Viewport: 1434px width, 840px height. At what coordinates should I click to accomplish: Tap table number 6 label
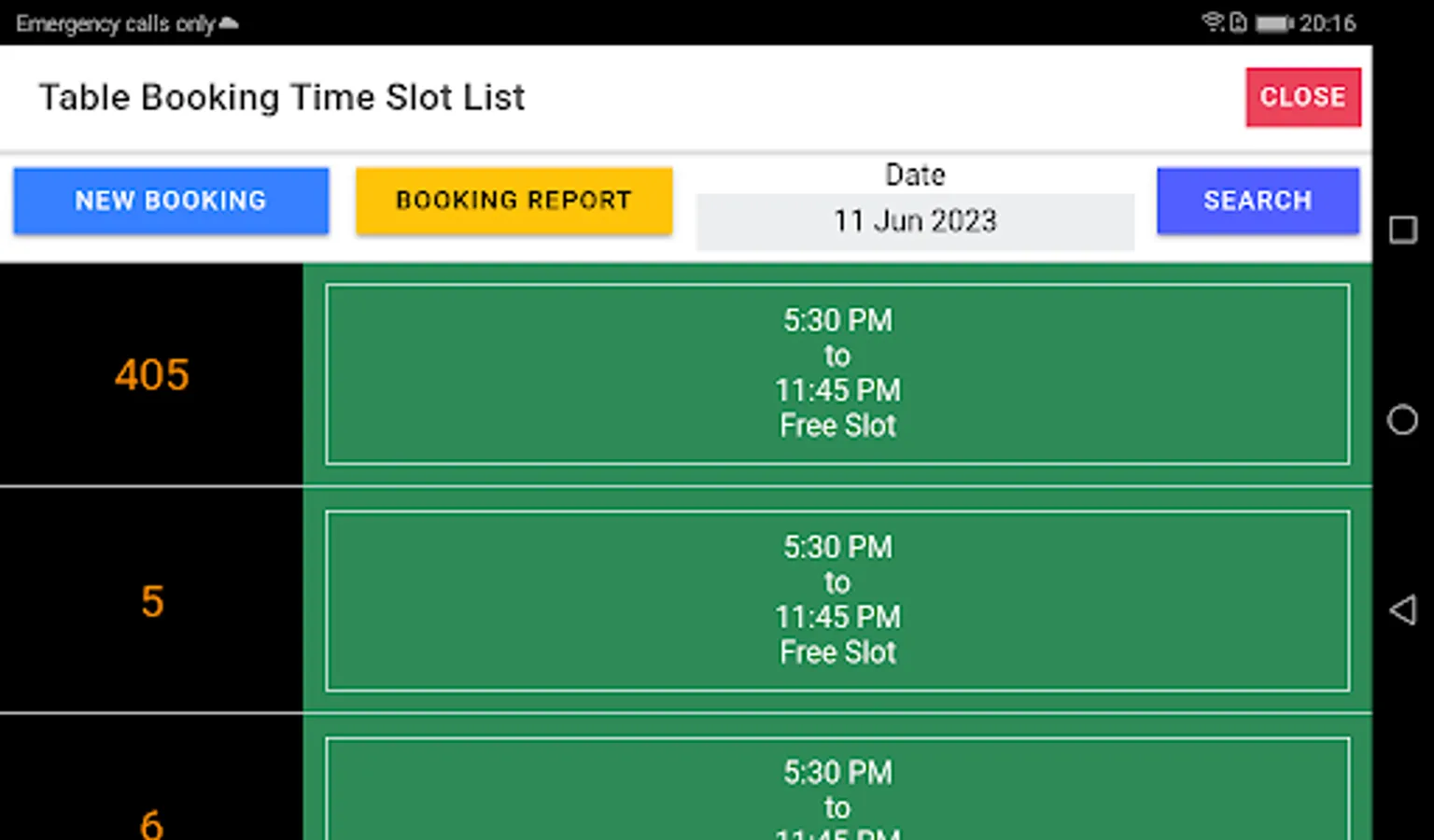(x=152, y=823)
